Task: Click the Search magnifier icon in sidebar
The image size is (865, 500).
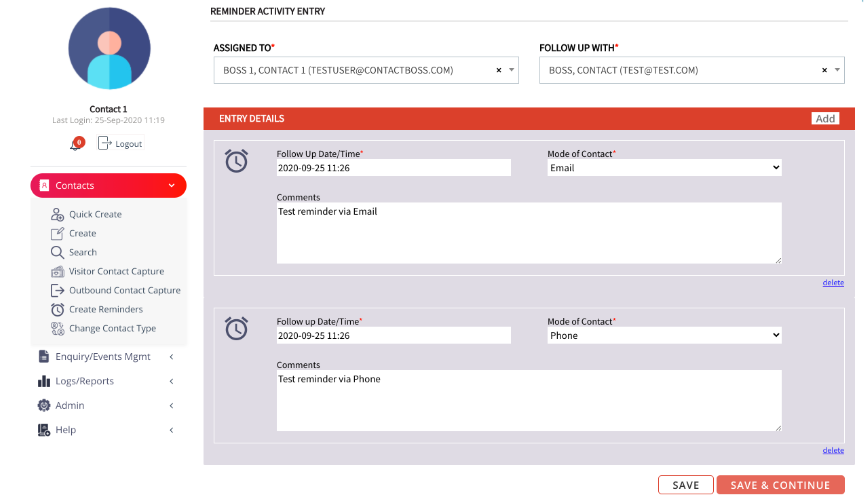Action: pyautogui.click(x=58, y=252)
